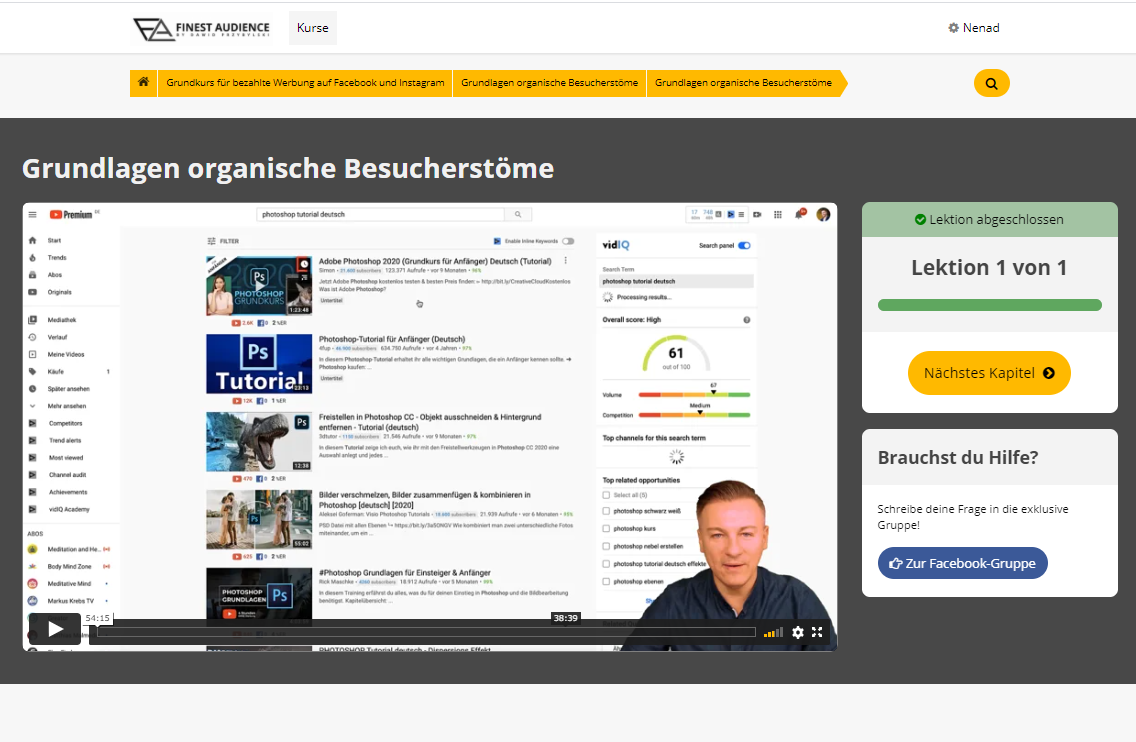This screenshot has width=1136, height=742.
Task: Select Start in the YouTube sidebar
Action: [54, 241]
